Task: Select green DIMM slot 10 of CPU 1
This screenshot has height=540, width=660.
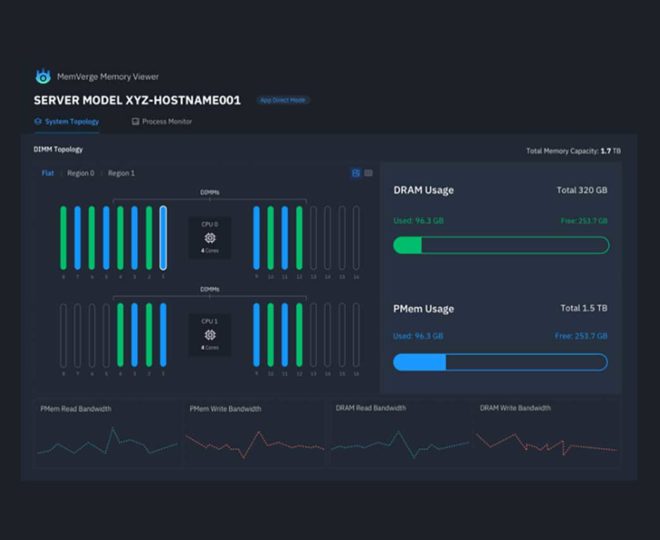Action: [271, 335]
